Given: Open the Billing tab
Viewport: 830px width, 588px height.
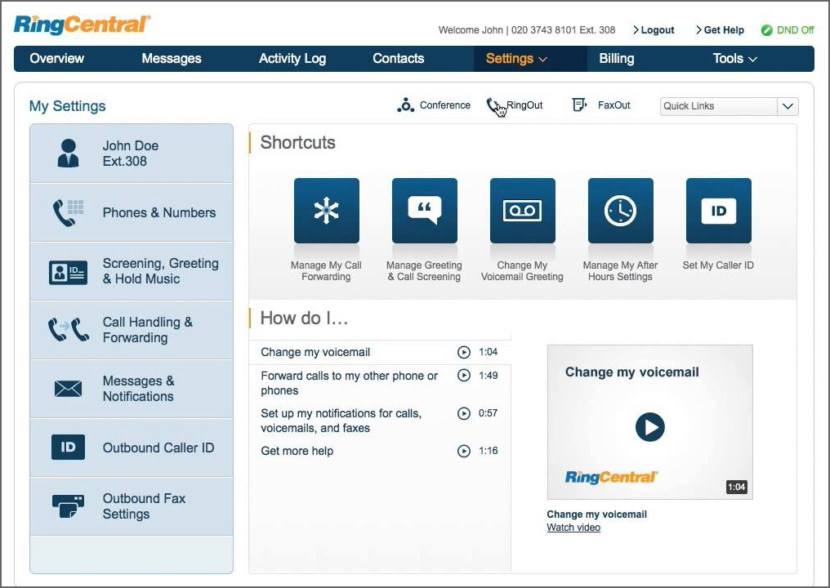Looking at the screenshot, I should [617, 59].
